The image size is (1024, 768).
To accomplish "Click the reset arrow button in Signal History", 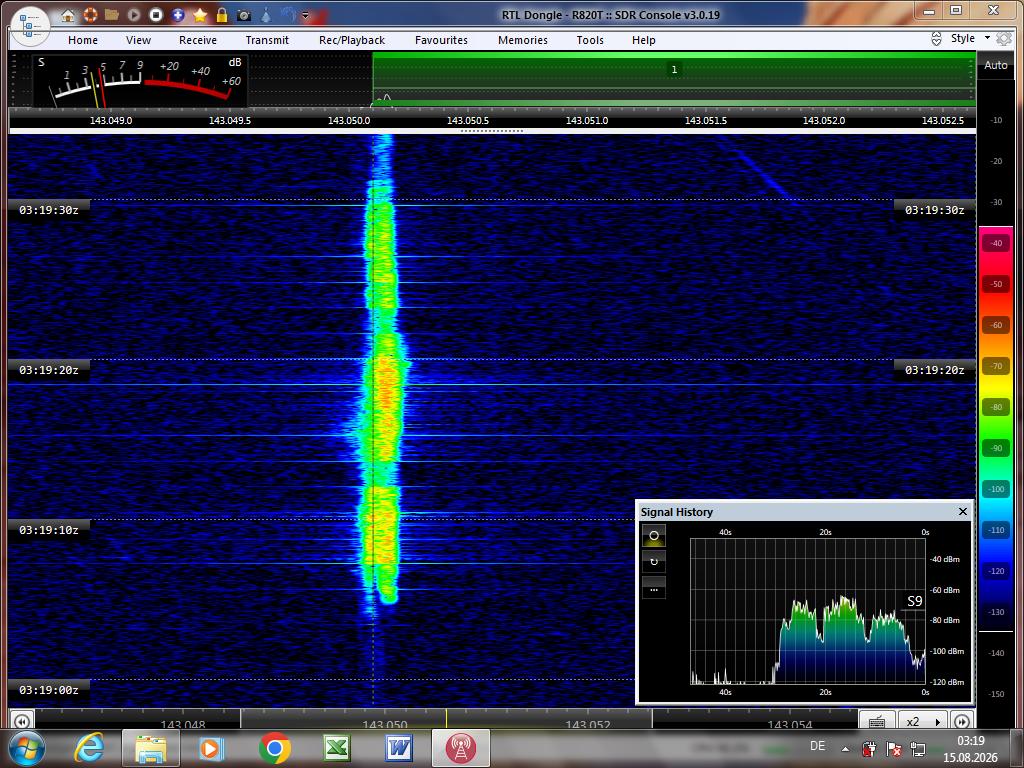I will coord(654,562).
